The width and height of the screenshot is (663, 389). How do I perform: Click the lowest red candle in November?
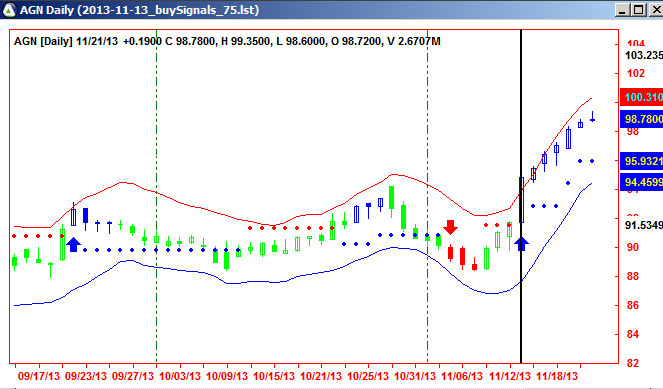coord(474,265)
